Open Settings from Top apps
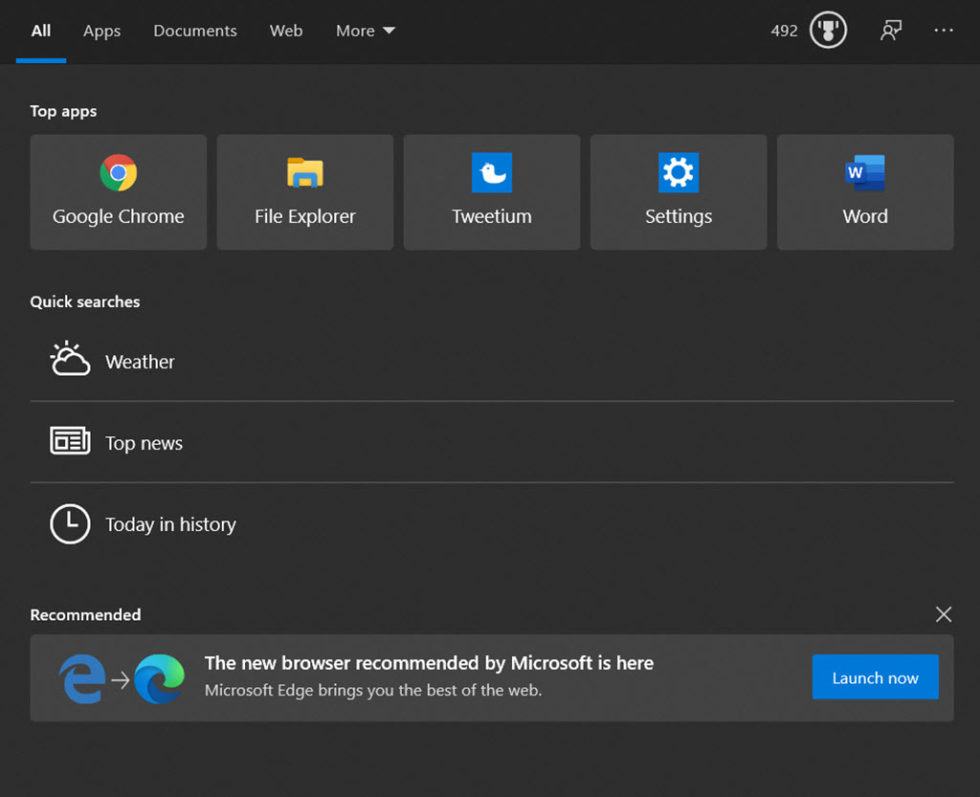Image resolution: width=980 pixels, height=797 pixels. pyautogui.click(x=678, y=192)
